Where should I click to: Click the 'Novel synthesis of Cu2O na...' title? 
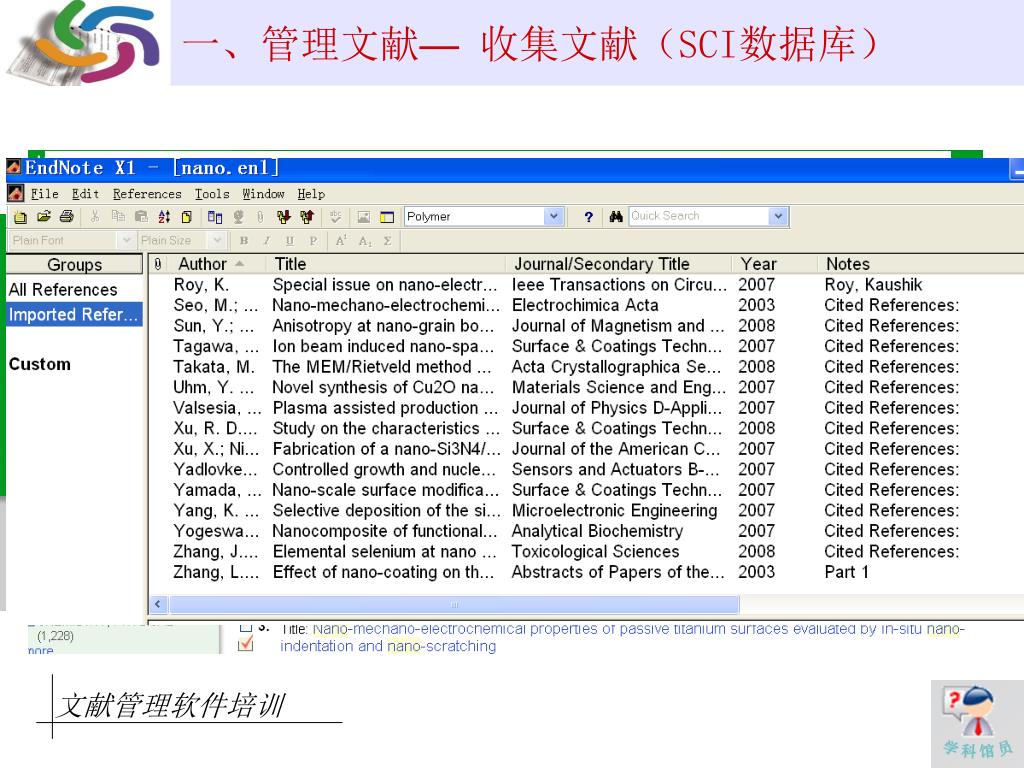(x=383, y=387)
